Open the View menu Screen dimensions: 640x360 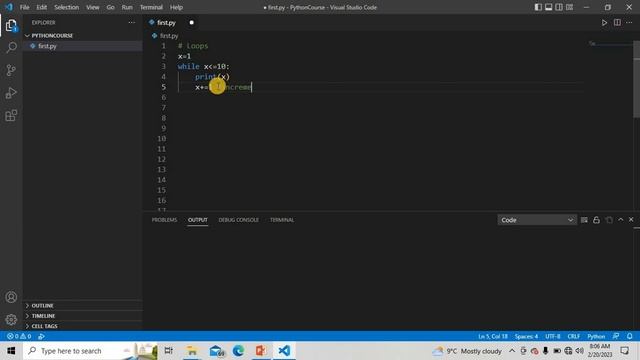point(93,7)
